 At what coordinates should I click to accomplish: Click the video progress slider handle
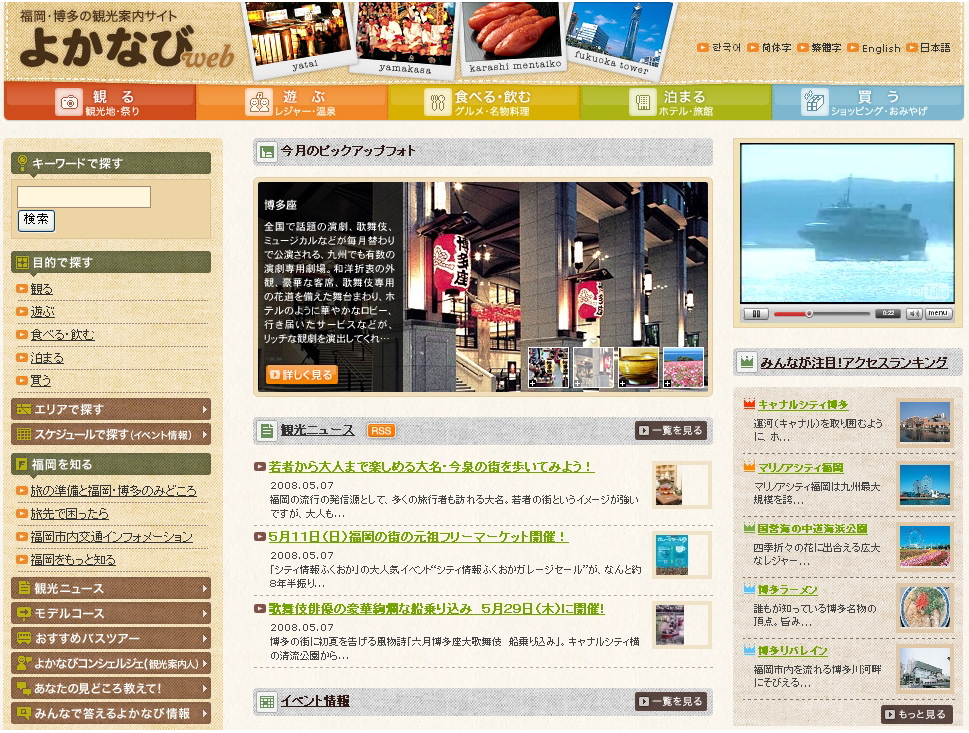(x=809, y=313)
